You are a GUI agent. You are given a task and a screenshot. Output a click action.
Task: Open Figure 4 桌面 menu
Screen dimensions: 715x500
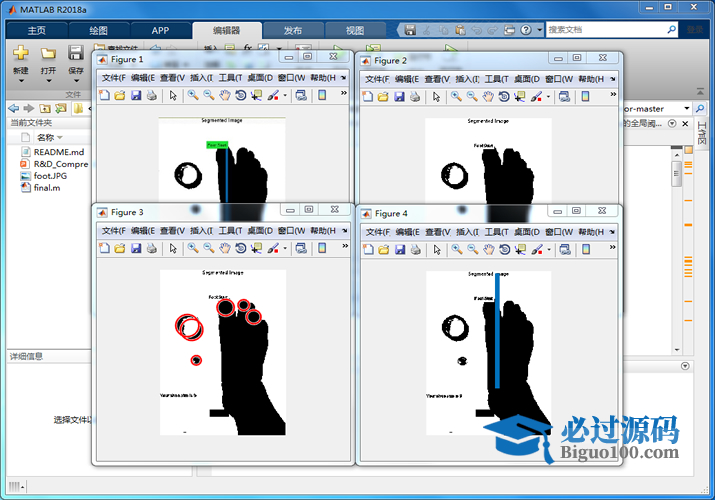527,232
